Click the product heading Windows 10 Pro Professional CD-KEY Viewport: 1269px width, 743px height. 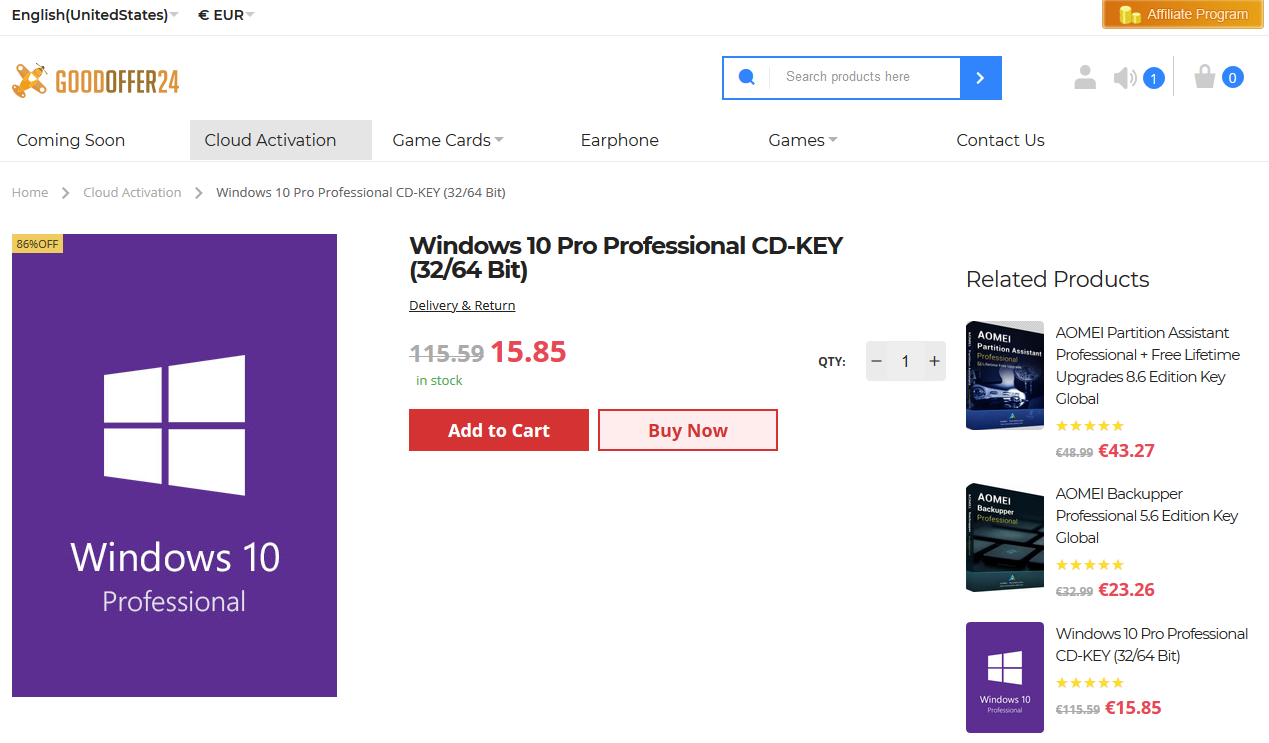(626, 258)
